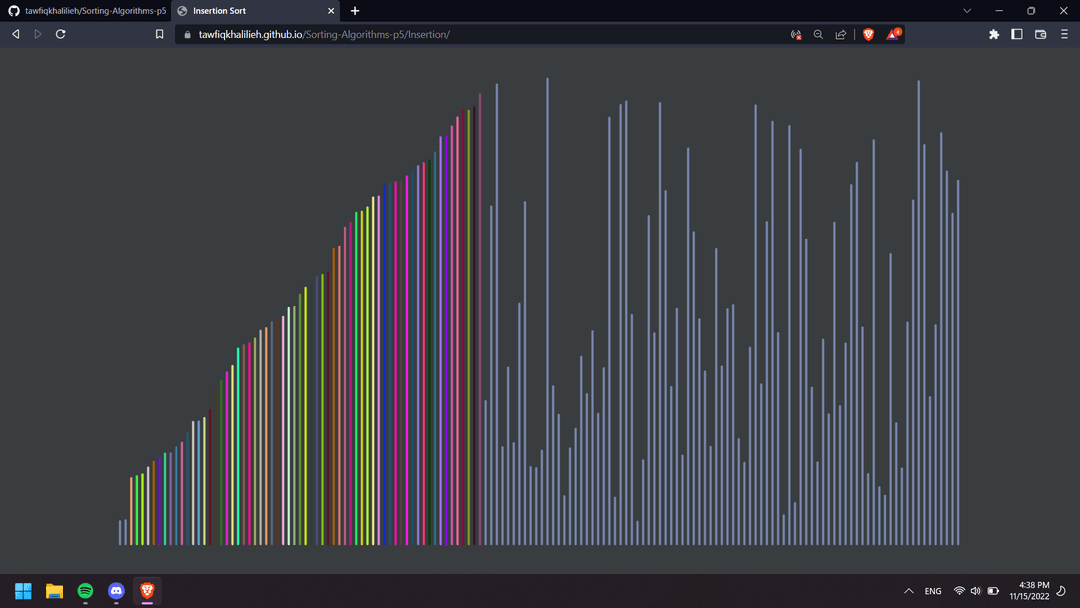This screenshot has height=608, width=1080.
Task: Bookmark this page
Action: pyautogui.click(x=159, y=34)
